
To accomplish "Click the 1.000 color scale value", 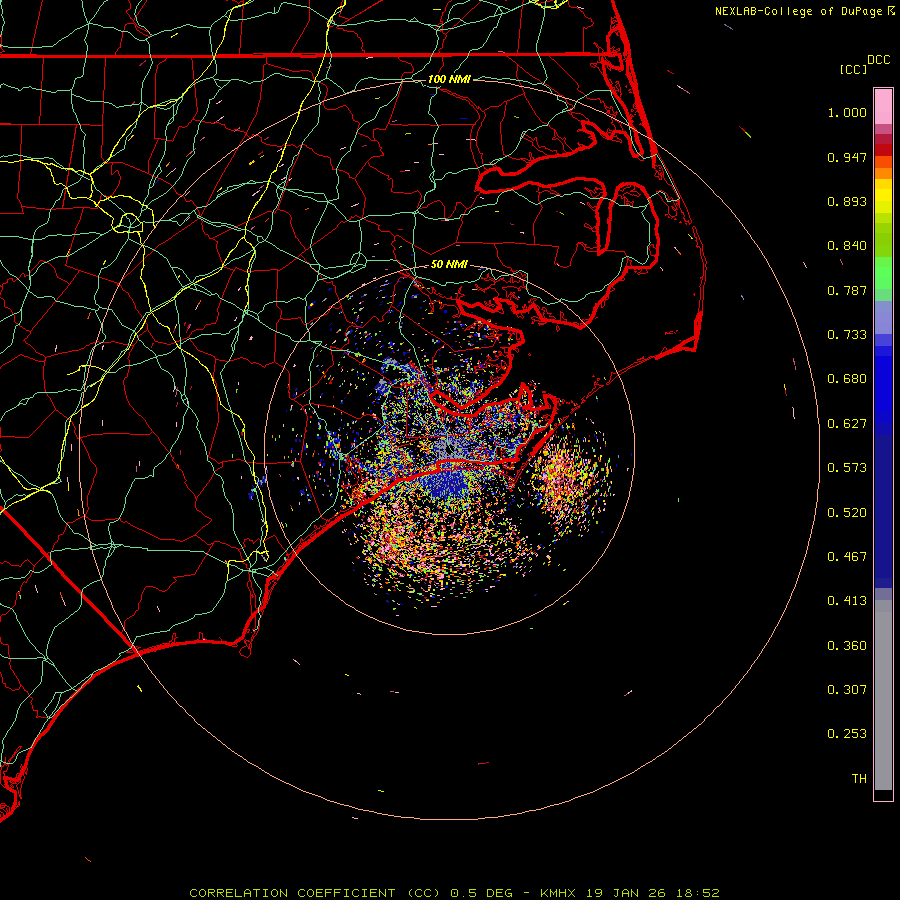I will click(847, 112).
